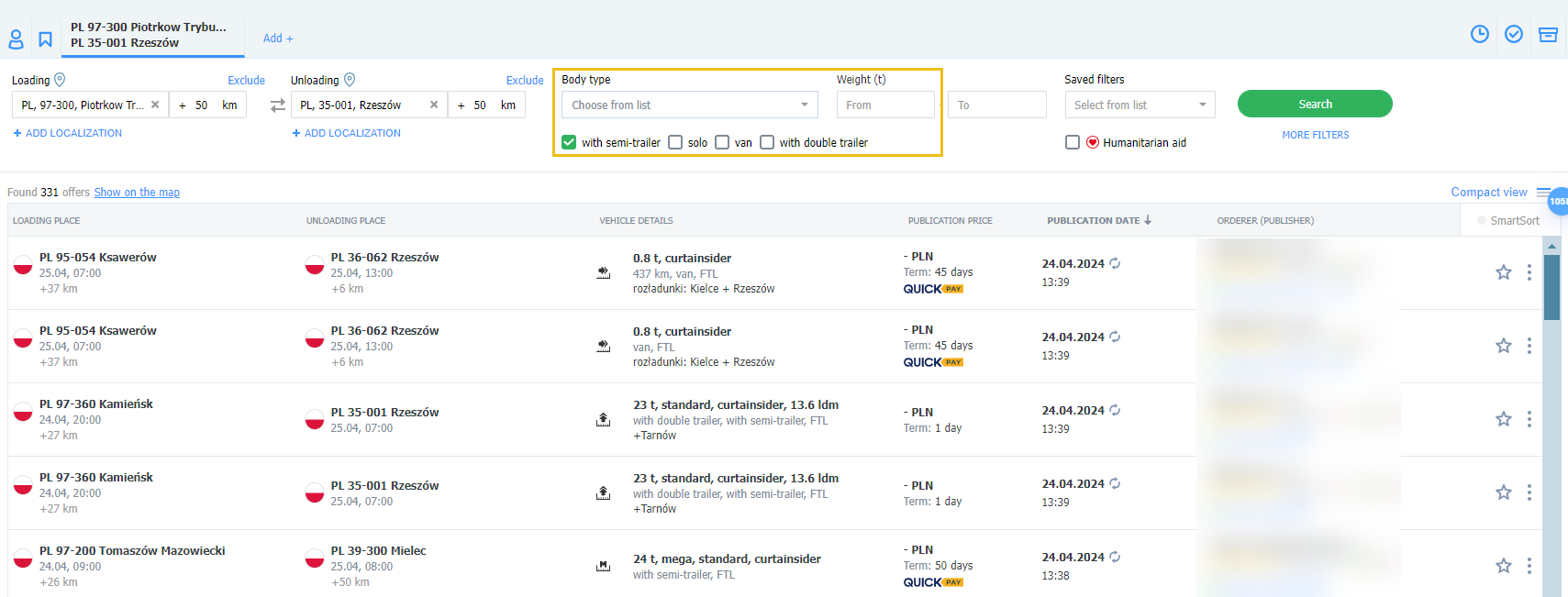This screenshot has width=1568, height=597.
Task: Uncheck the with semi-trailer checkbox
Action: (x=569, y=142)
